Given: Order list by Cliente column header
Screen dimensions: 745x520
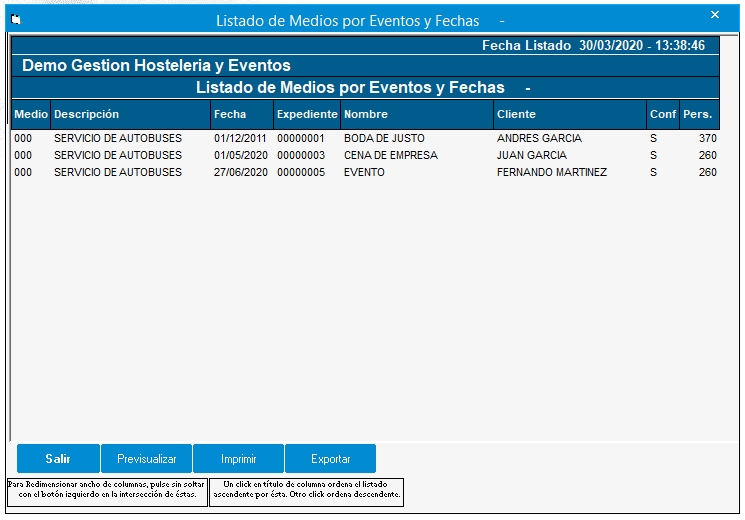Looking at the screenshot, I should point(569,114).
